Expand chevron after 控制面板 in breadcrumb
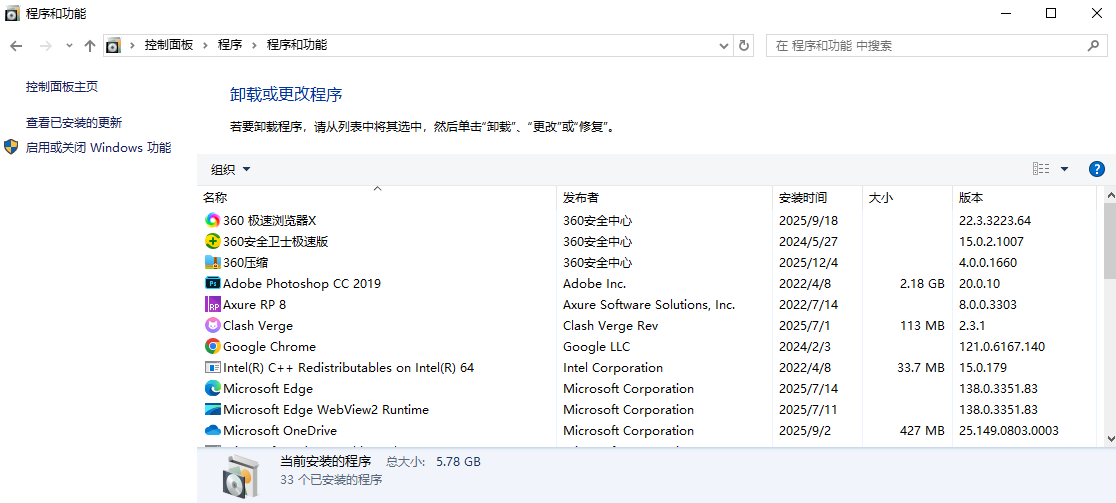The width and height of the screenshot is (1116, 503). [x=205, y=46]
